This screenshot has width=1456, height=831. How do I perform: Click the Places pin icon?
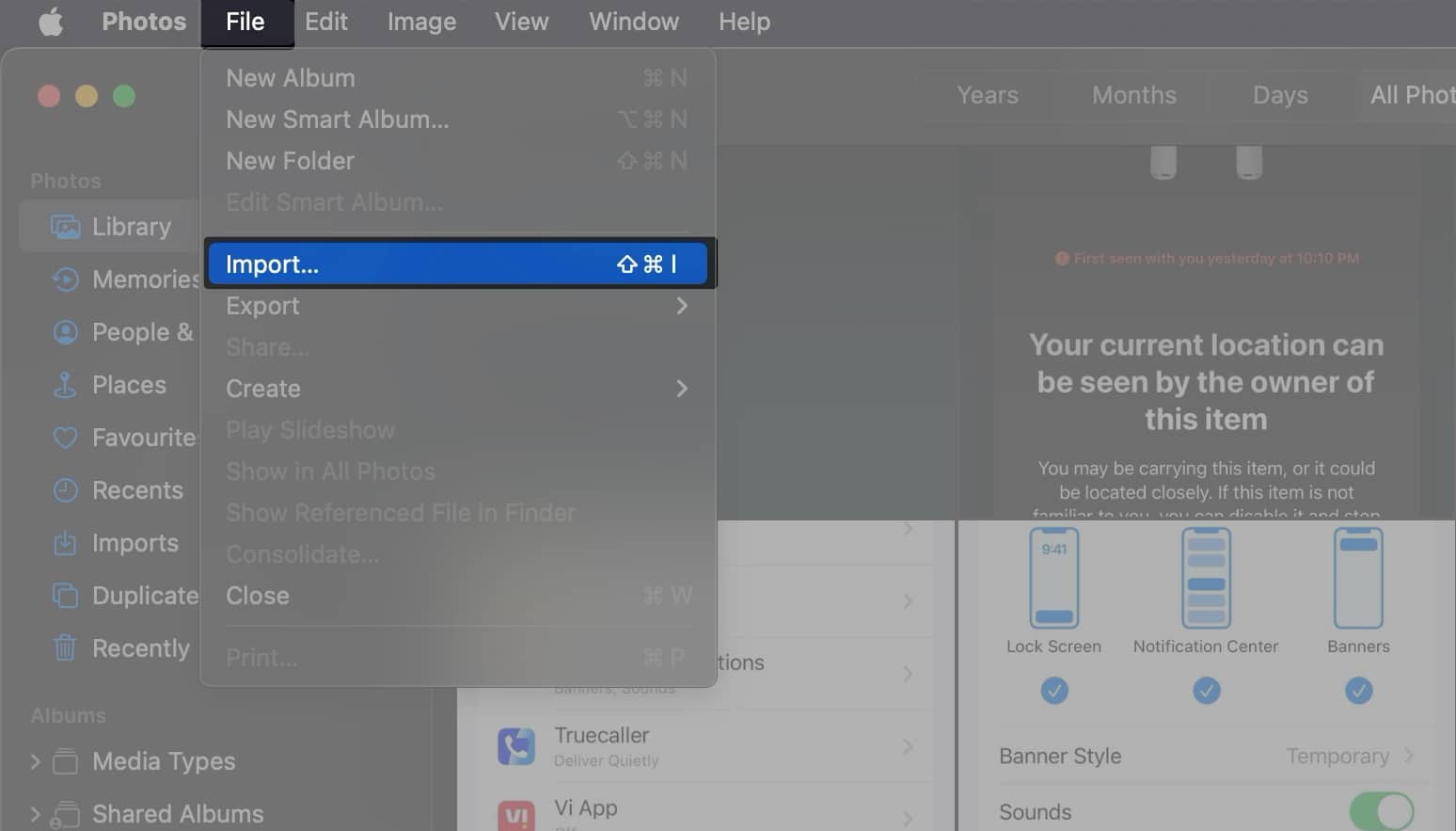[x=65, y=385]
